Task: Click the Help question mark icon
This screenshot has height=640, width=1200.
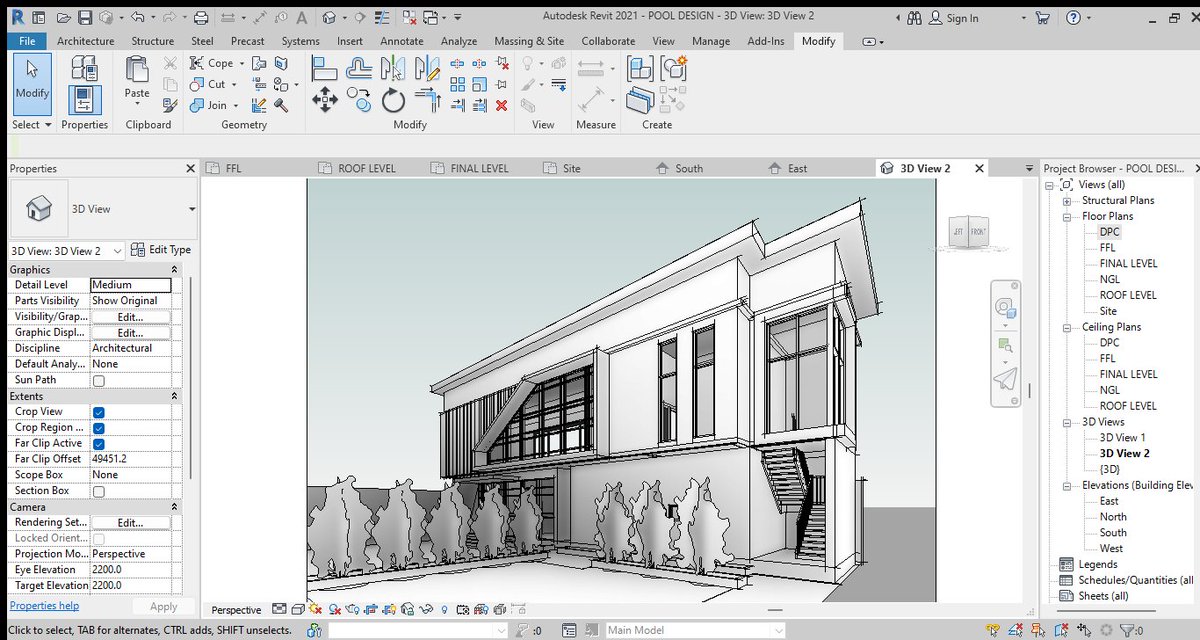Action: 1073,17
